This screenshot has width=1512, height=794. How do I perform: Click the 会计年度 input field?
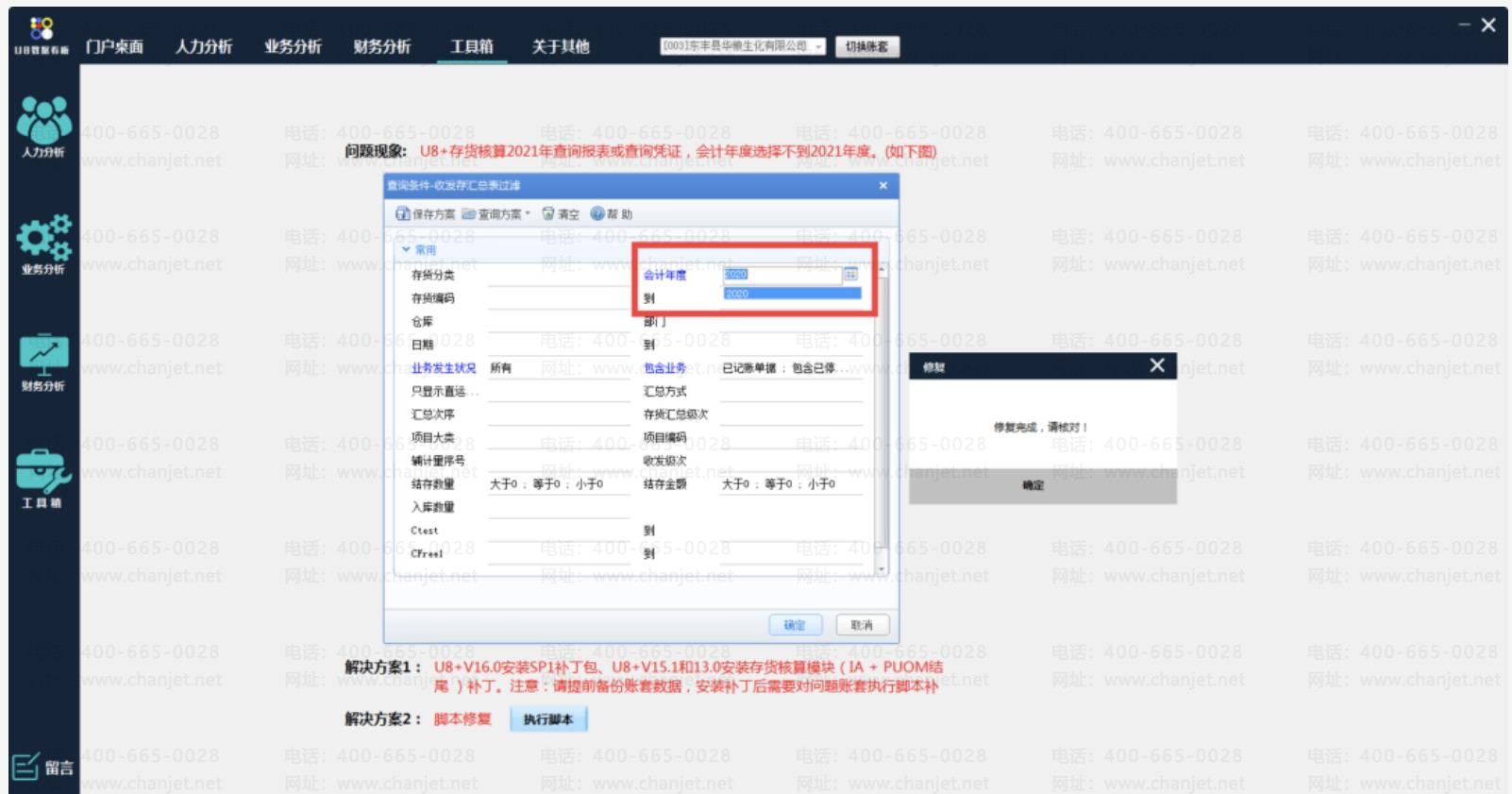782,274
